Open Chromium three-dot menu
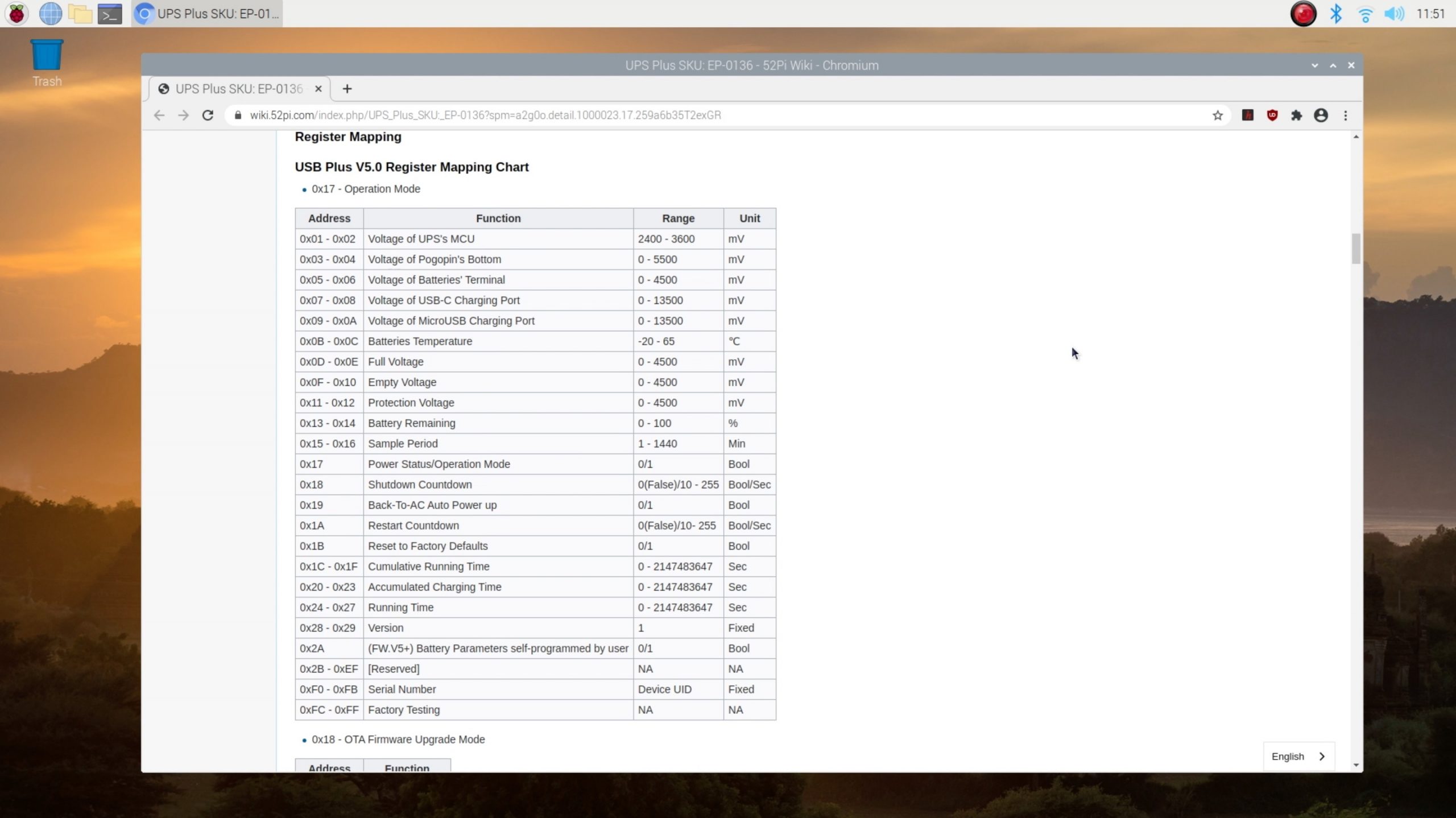Screen dimensions: 1456x818 [1345, 115]
